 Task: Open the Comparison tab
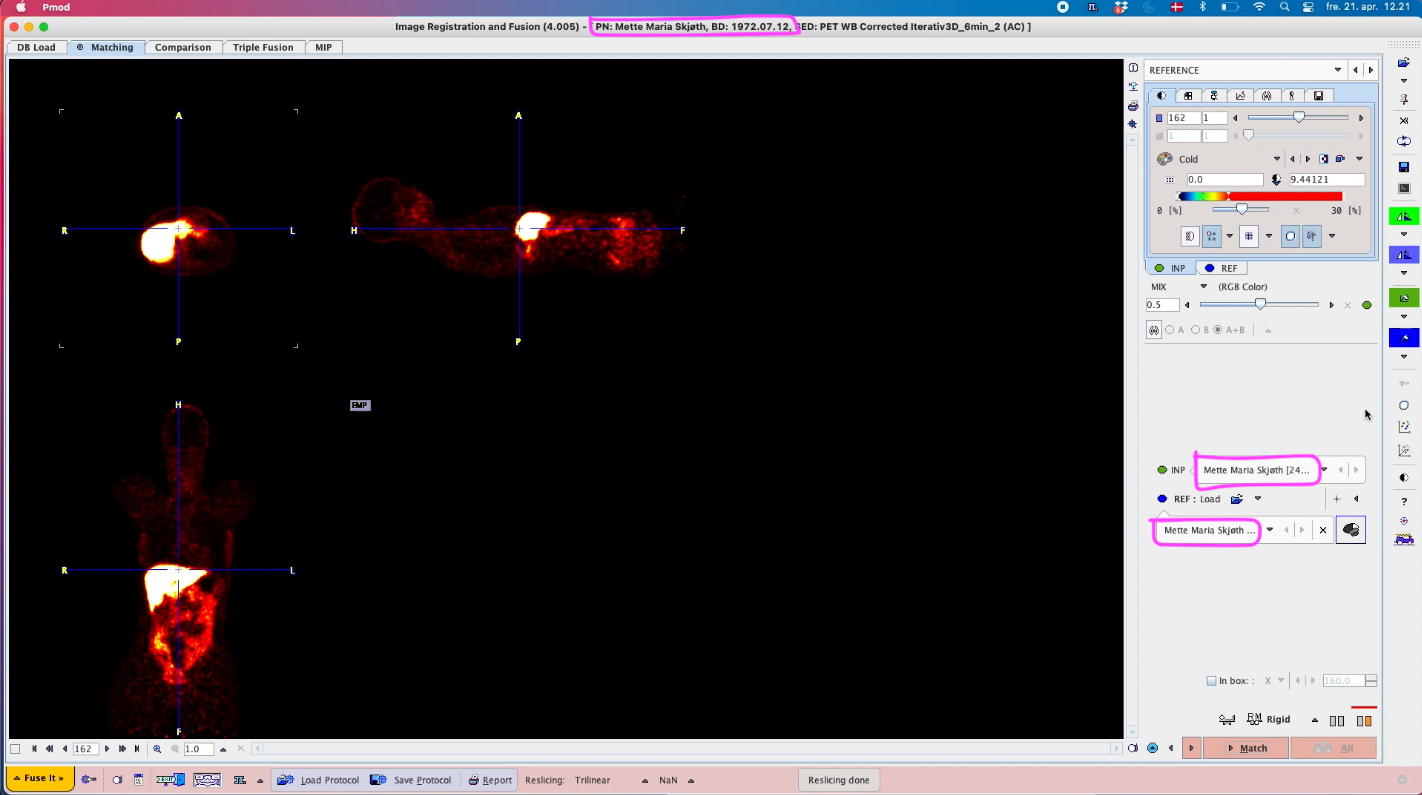(183, 47)
